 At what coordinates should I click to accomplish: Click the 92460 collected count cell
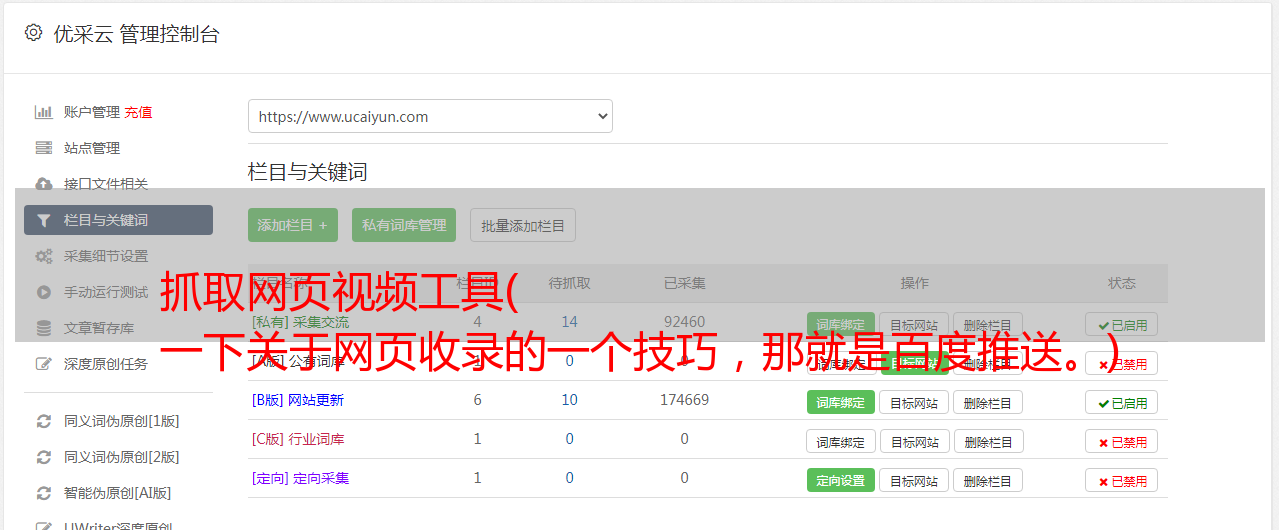[x=684, y=322]
